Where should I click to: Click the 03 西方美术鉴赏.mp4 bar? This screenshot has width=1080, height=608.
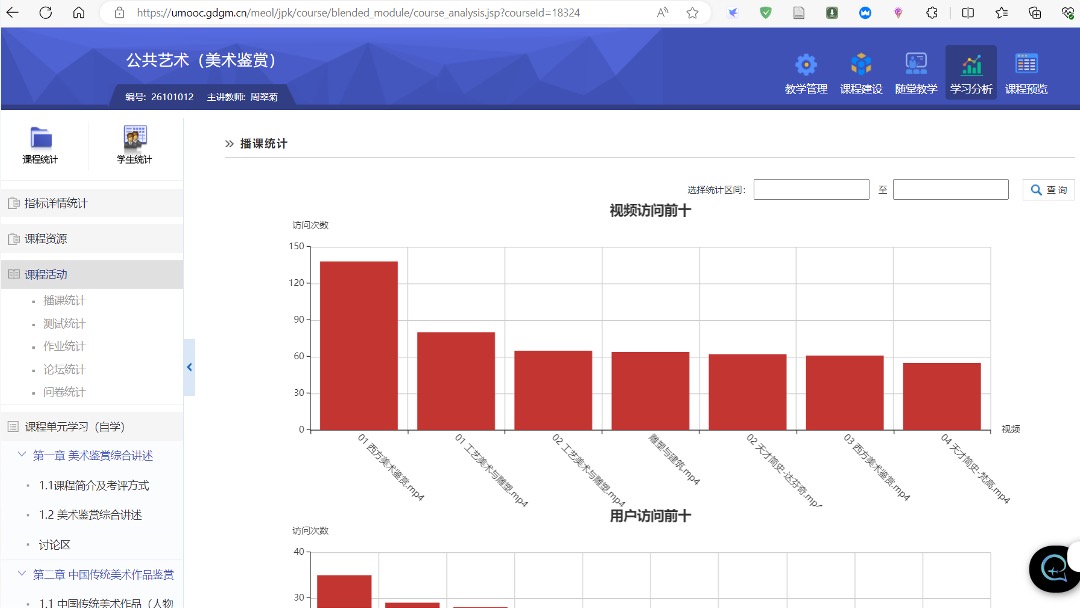(844, 393)
